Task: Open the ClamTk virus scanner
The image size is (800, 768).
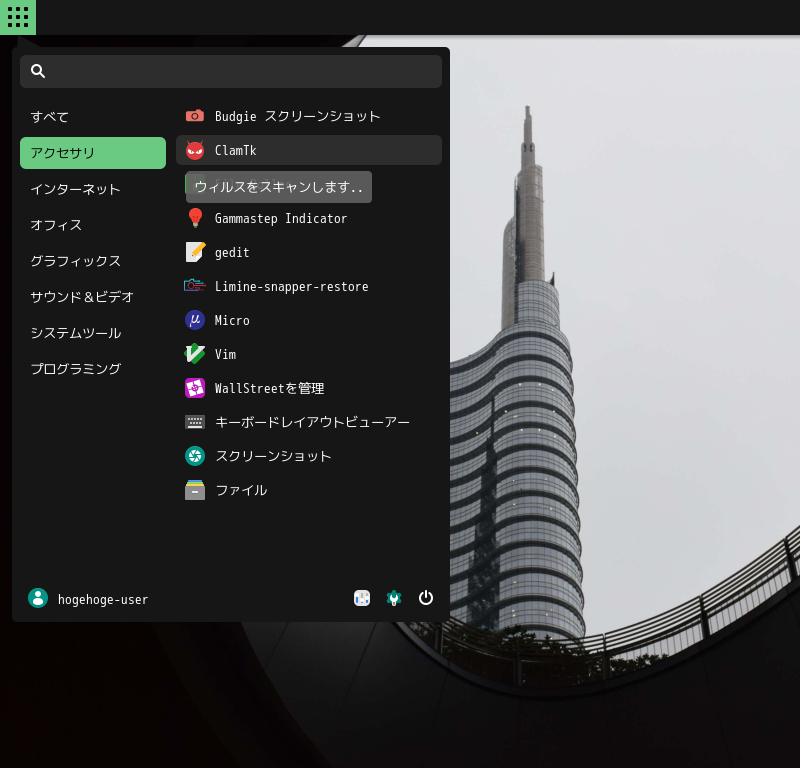Action: pyautogui.click(x=309, y=150)
